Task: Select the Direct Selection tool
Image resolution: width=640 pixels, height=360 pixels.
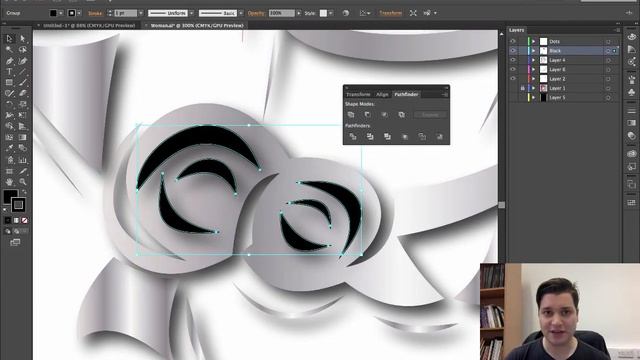Action: (22, 39)
